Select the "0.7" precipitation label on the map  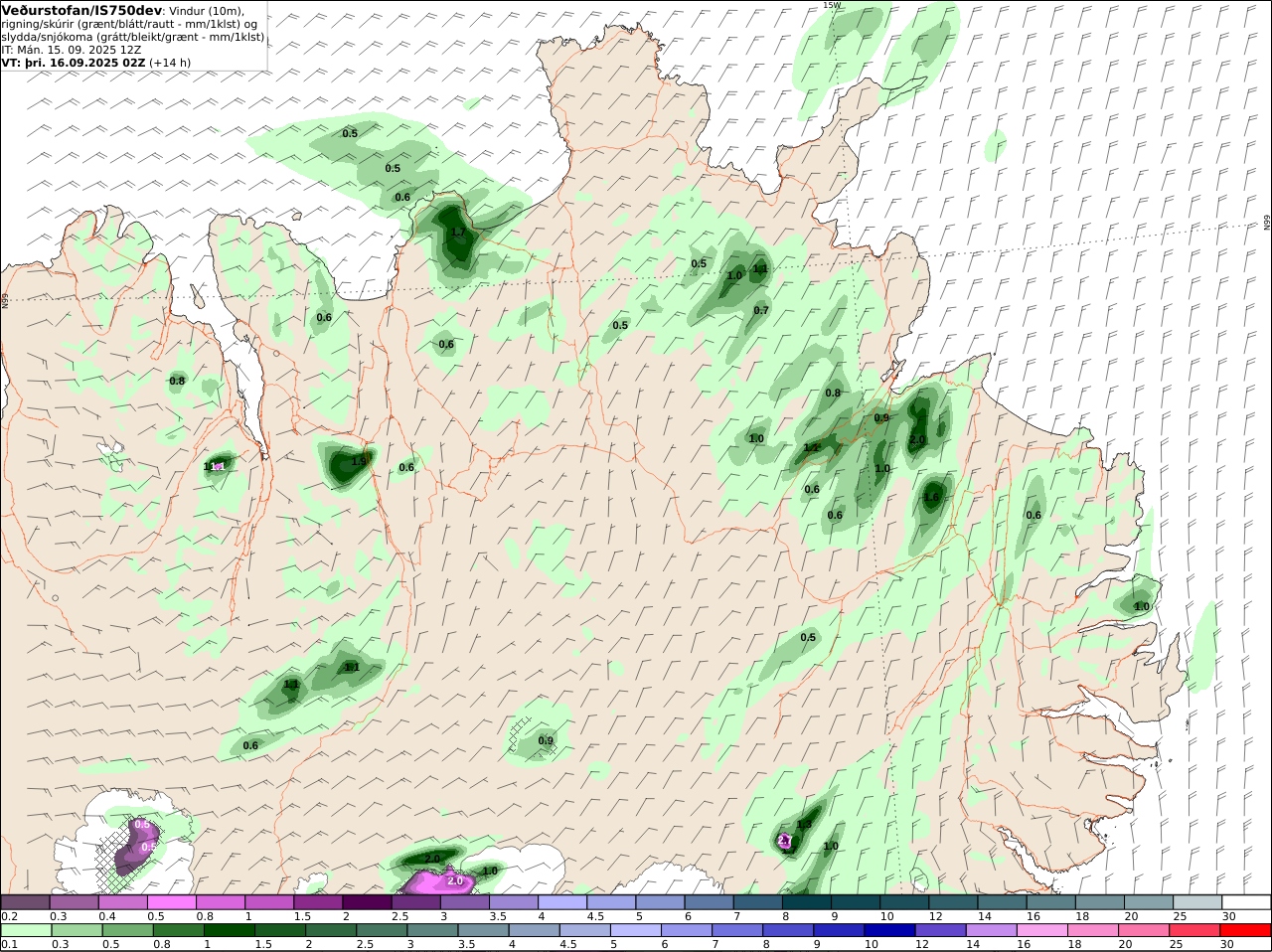[x=761, y=311]
